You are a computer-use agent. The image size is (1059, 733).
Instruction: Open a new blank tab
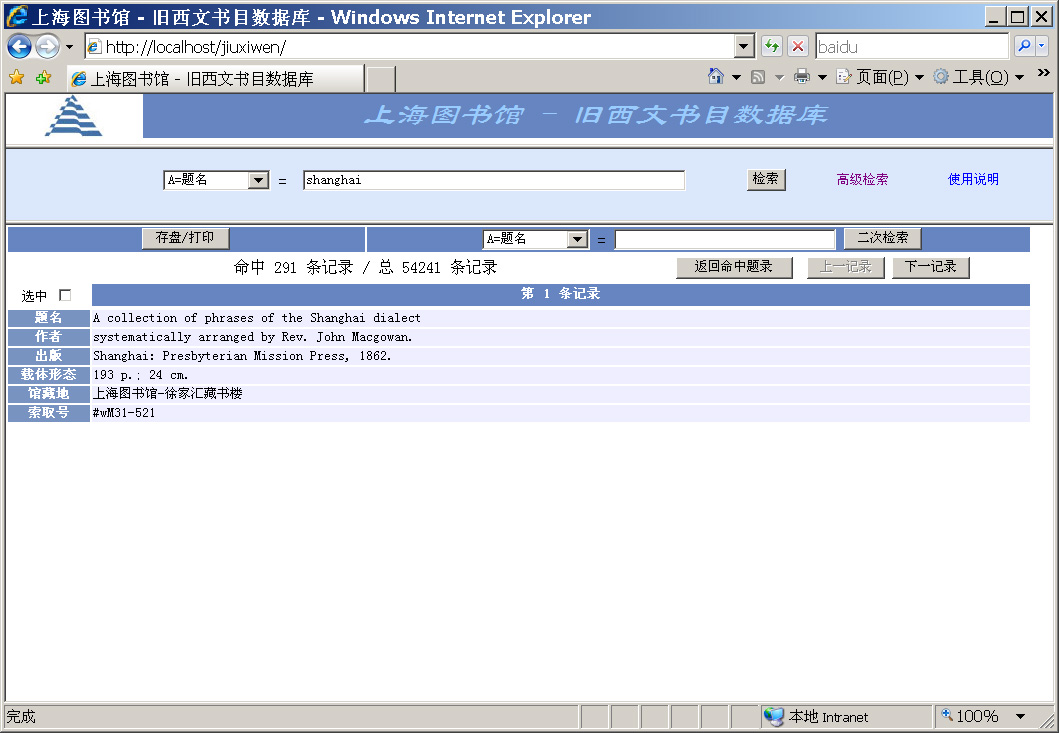[x=380, y=78]
